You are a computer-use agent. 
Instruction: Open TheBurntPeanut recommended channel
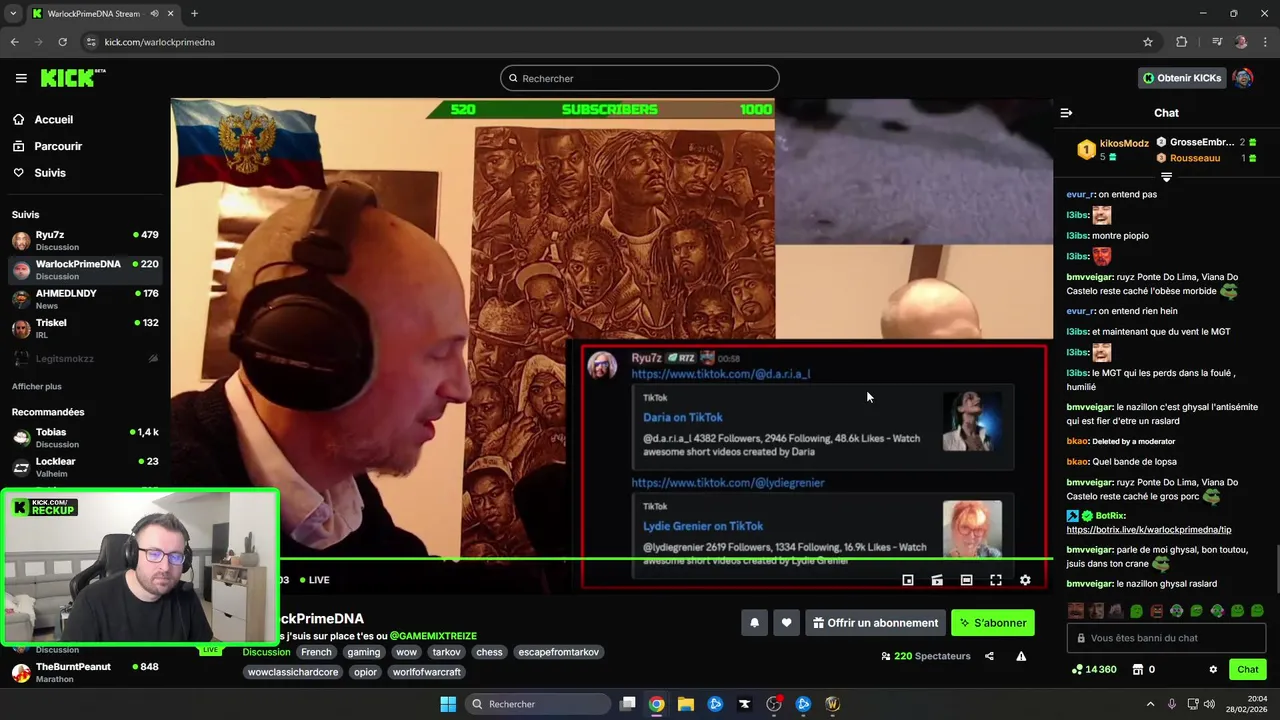click(85, 672)
